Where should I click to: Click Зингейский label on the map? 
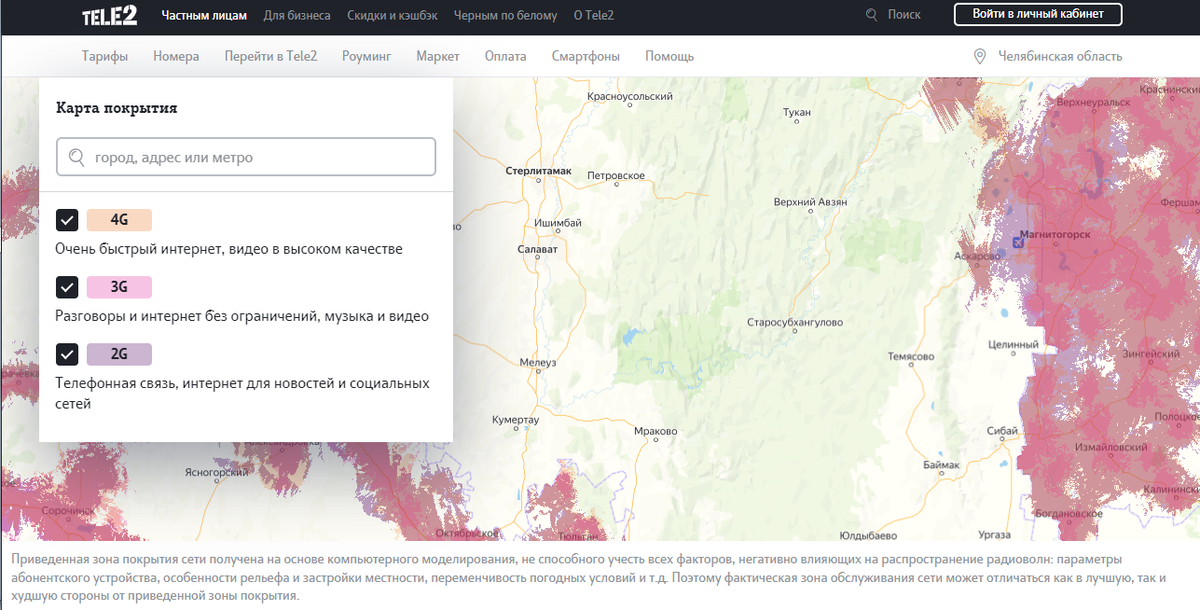click(x=1151, y=354)
